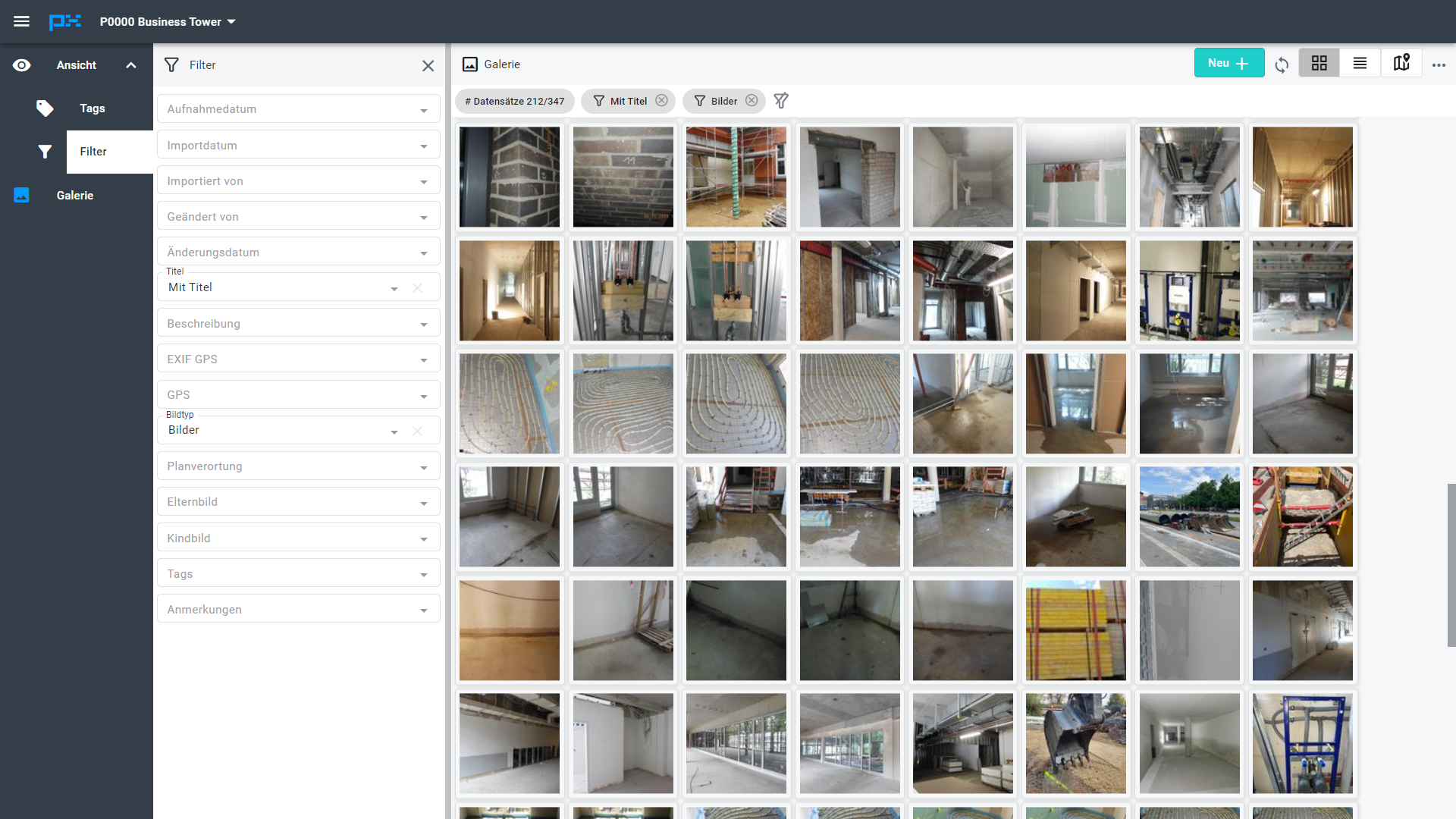Open the outdoor trees and pipes thumbnail

coord(1190,516)
